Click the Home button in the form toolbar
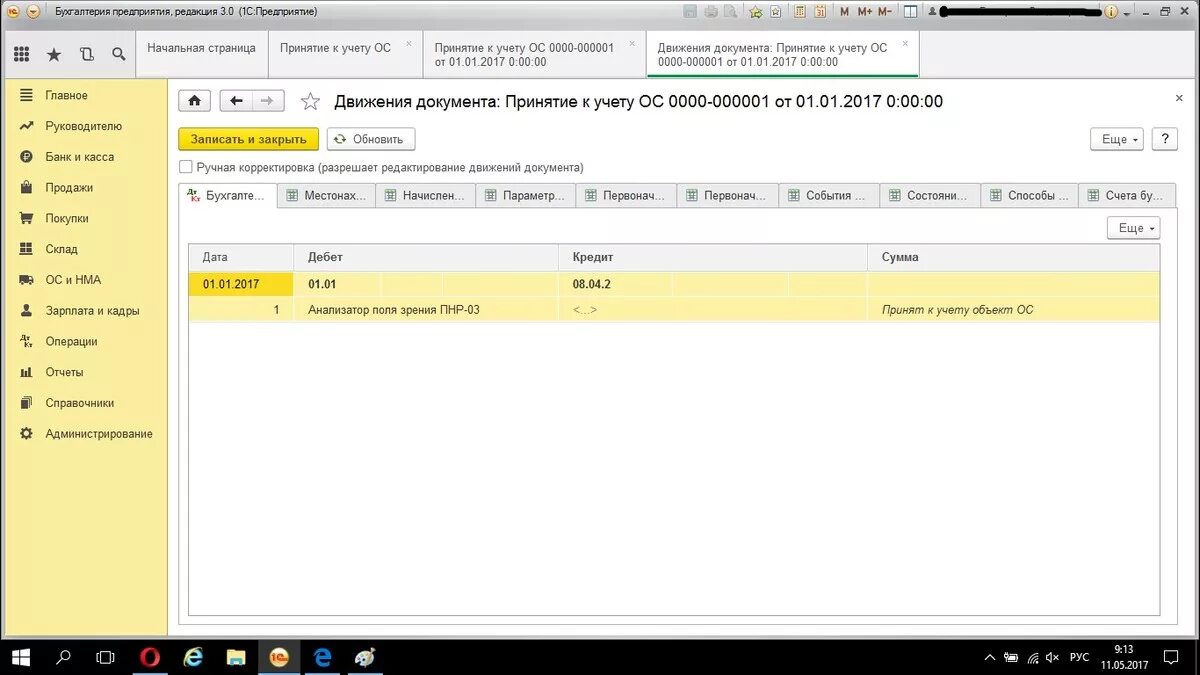 point(194,101)
